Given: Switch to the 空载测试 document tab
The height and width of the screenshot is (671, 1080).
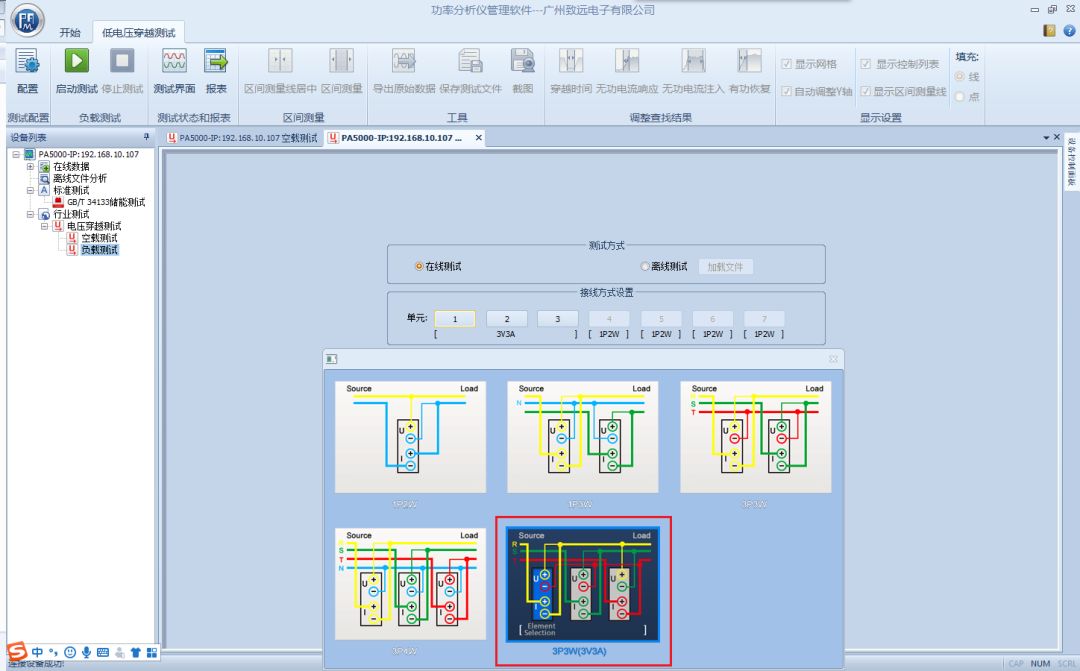Looking at the screenshot, I should (x=243, y=138).
